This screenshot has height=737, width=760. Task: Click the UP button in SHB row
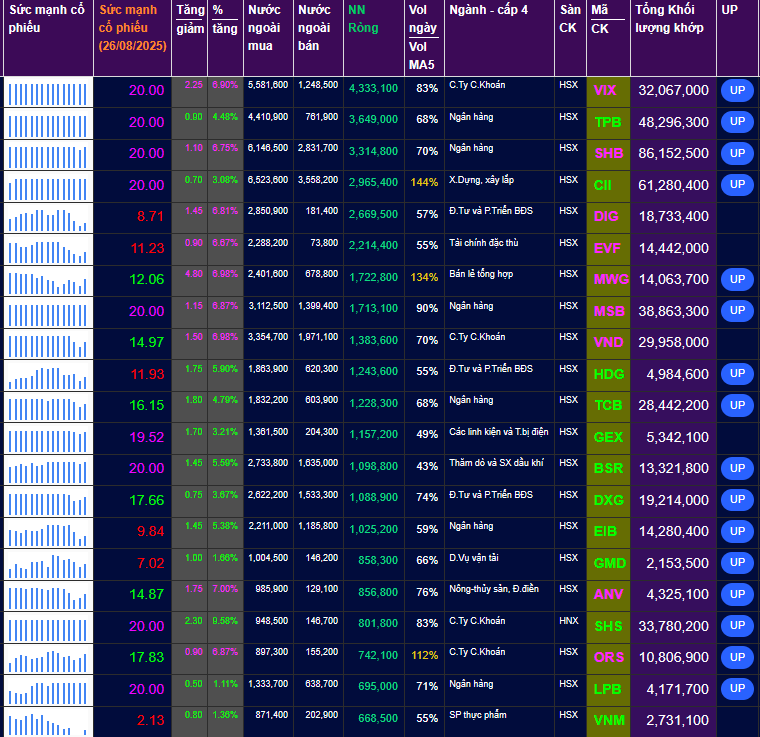[737, 153]
